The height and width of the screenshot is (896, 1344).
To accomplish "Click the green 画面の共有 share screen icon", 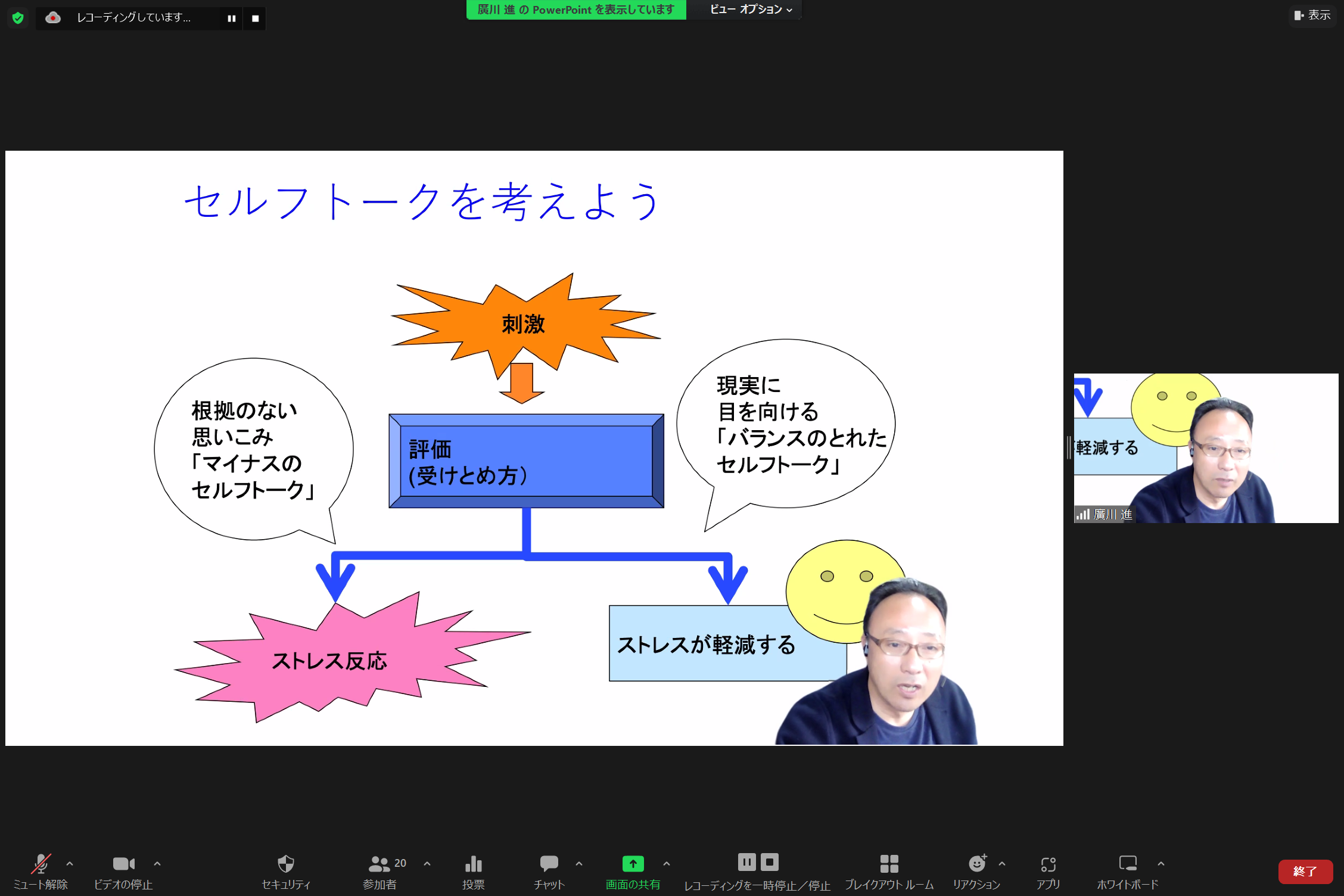I will point(633,863).
